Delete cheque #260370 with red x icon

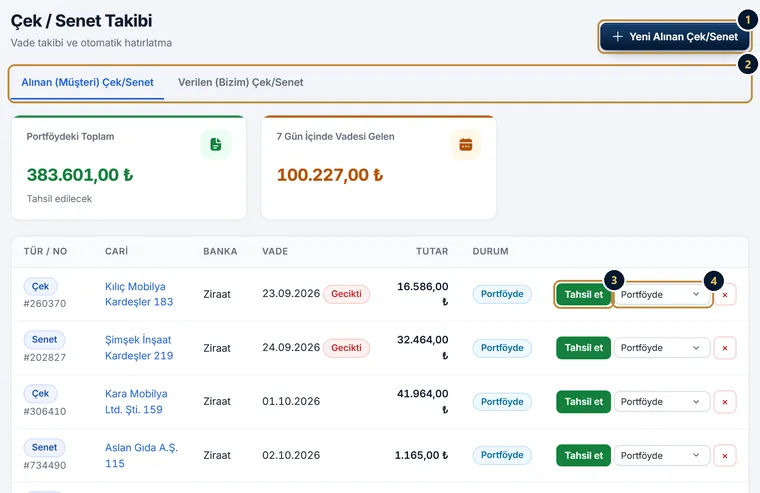click(725, 295)
